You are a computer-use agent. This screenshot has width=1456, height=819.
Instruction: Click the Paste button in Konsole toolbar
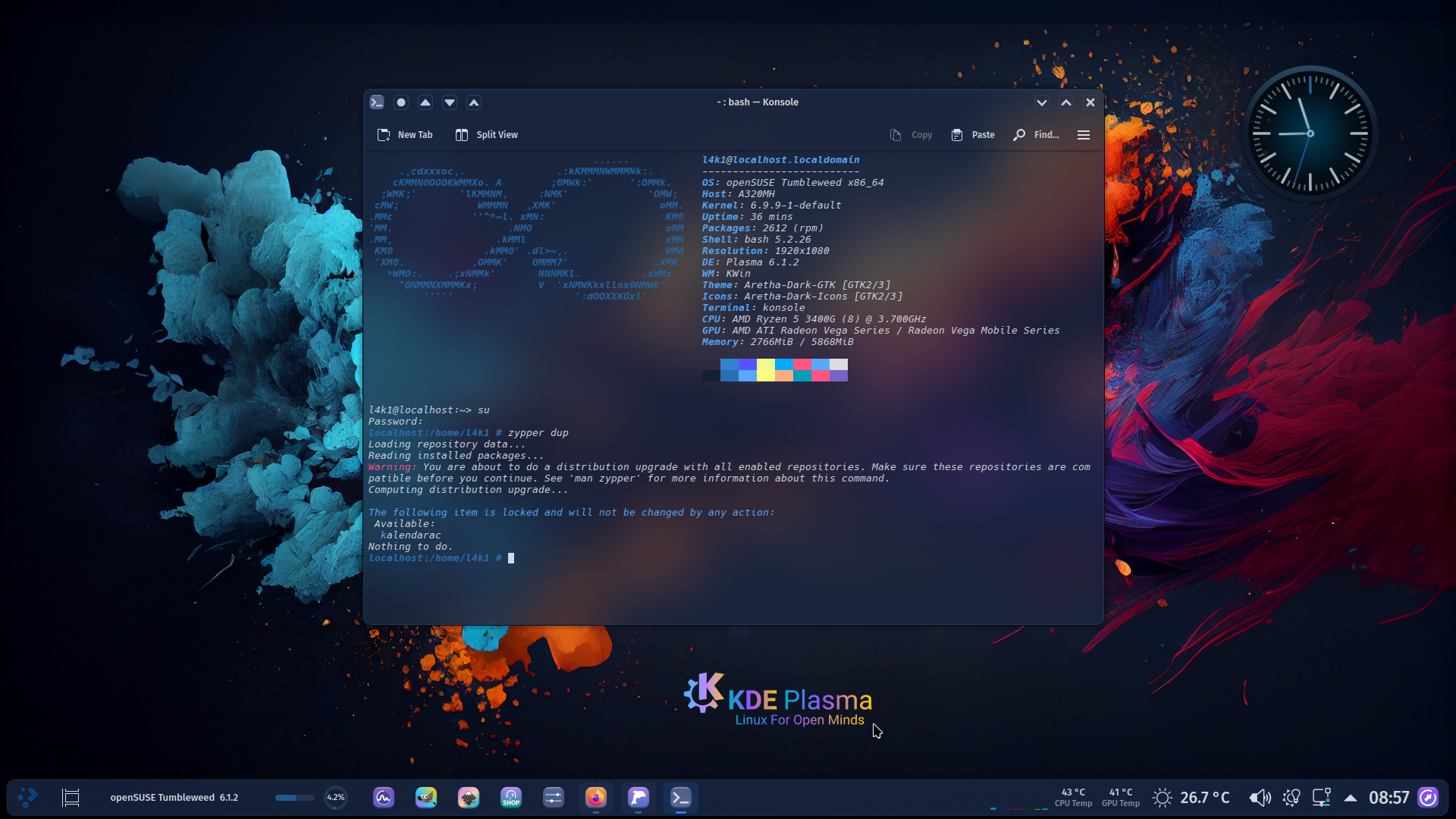[973, 135]
